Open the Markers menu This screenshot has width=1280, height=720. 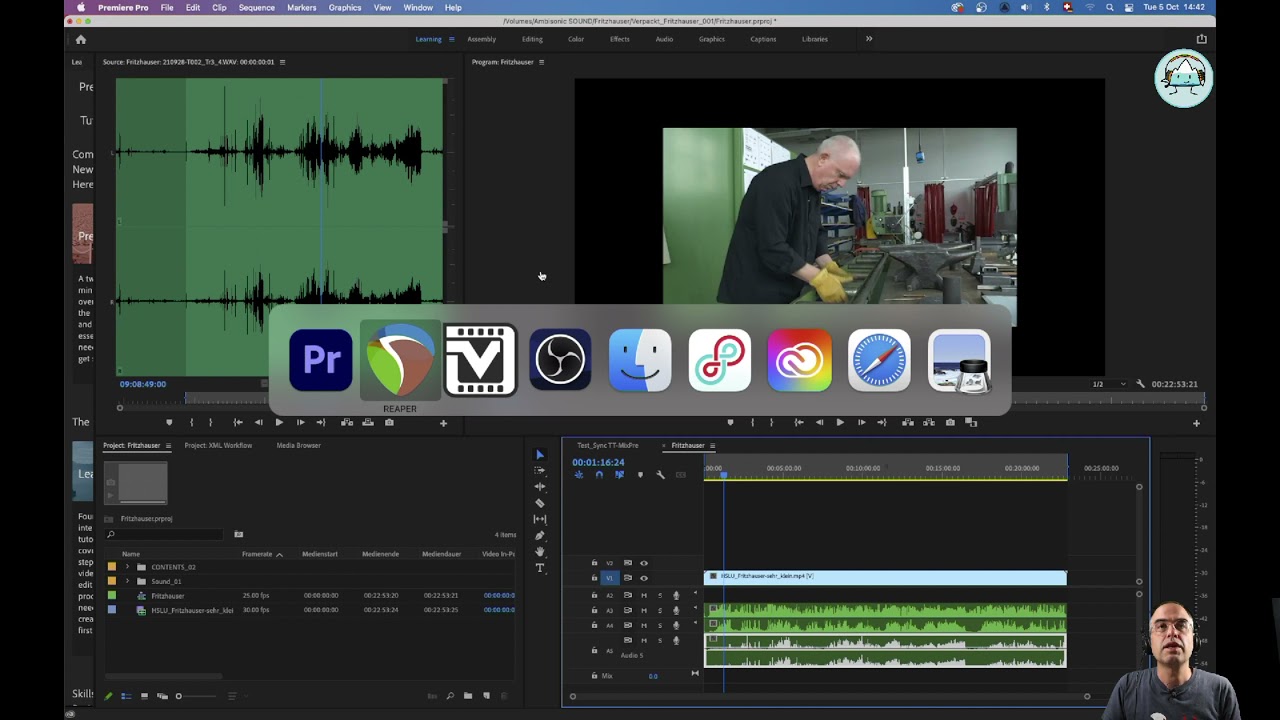coord(301,7)
